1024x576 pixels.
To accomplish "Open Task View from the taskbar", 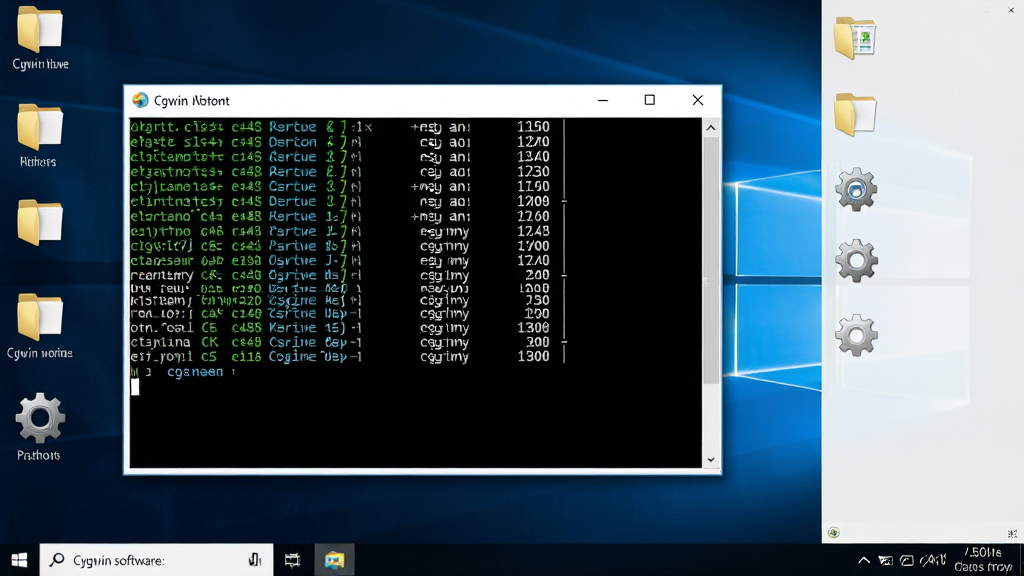I will pyautogui.click(x=293, y=560).
